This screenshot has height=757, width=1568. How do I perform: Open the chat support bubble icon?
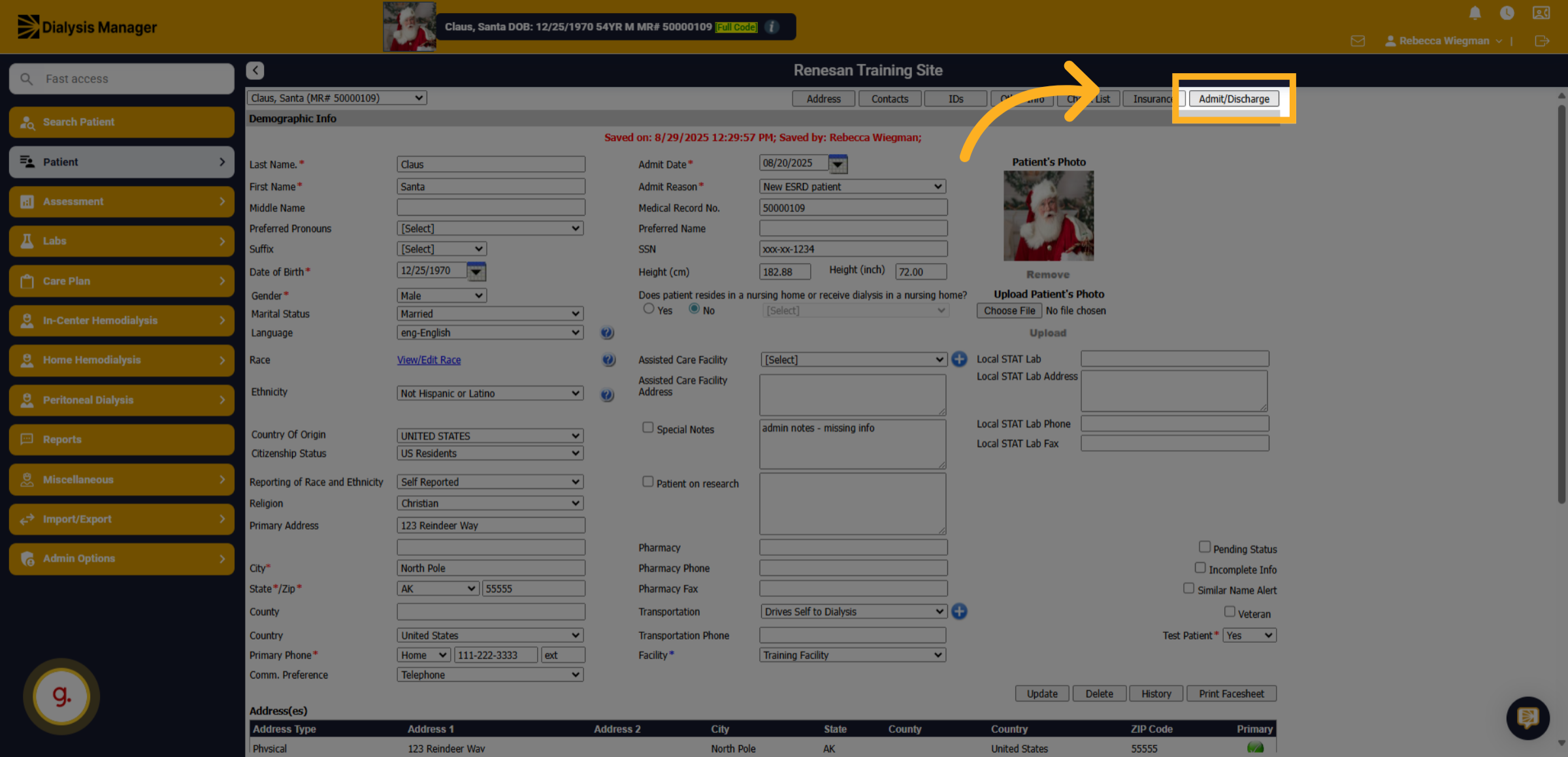(1527, 718)
